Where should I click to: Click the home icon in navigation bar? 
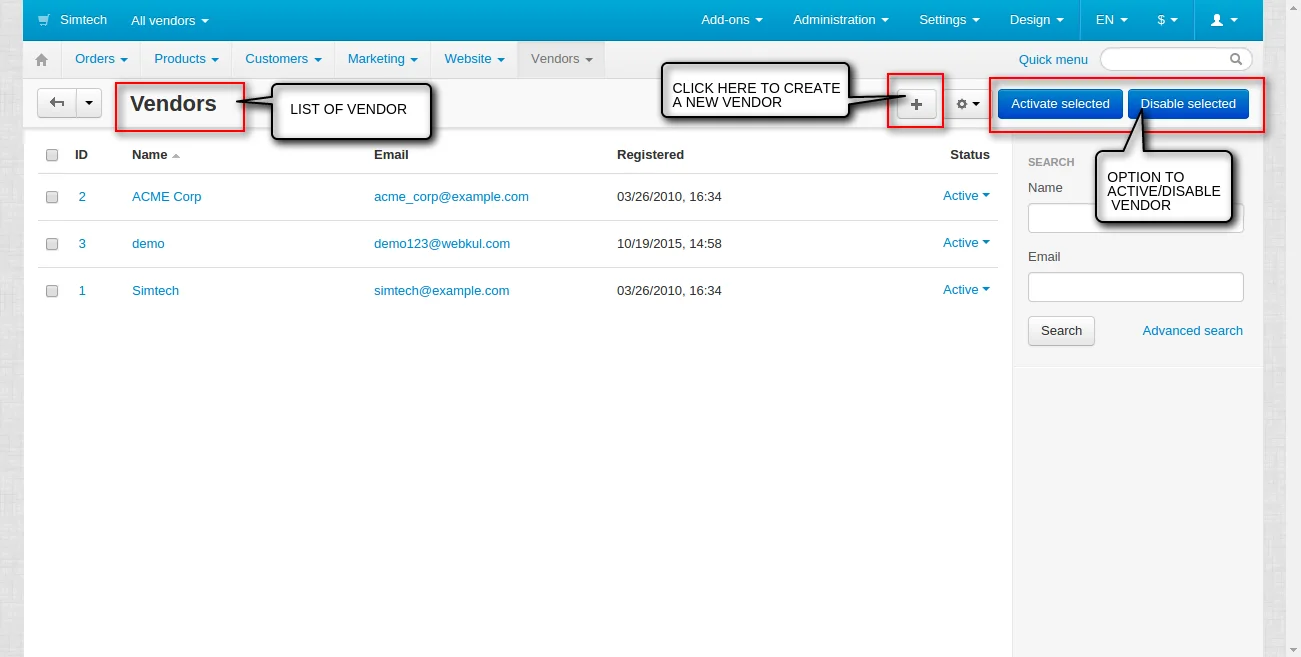tap(41, 60)
